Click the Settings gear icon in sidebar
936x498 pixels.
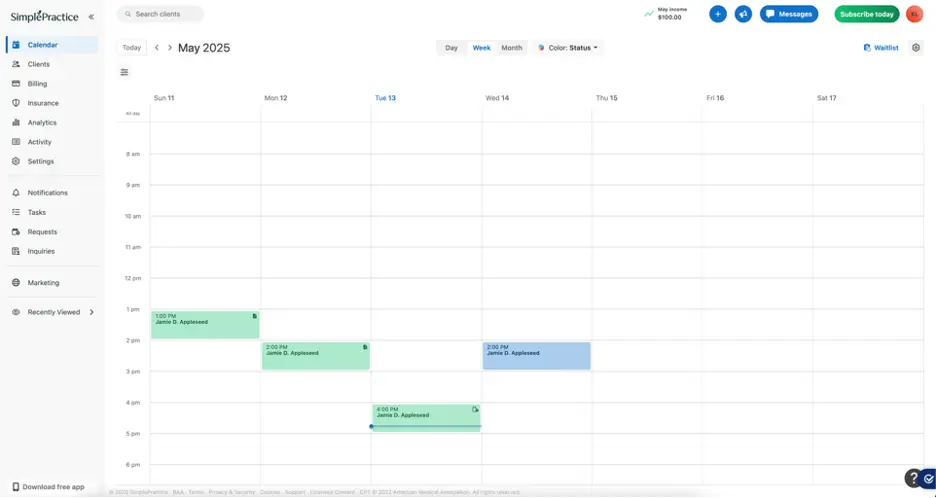pos(16,161)
